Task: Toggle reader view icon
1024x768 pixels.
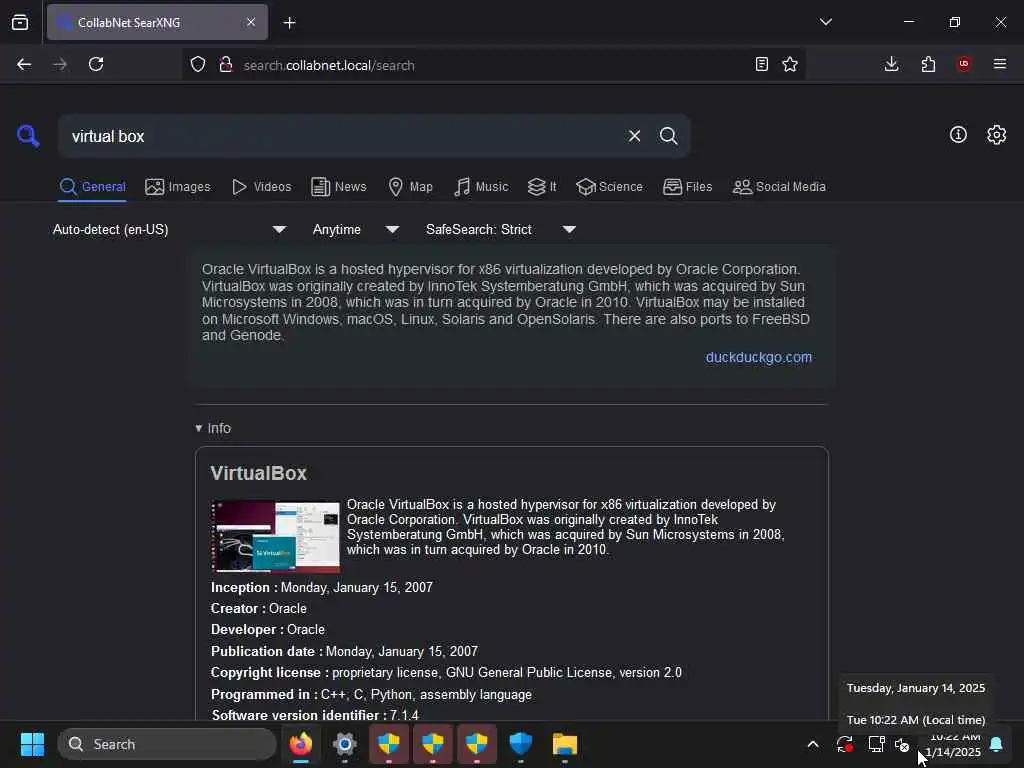Action: click(761, 64)
